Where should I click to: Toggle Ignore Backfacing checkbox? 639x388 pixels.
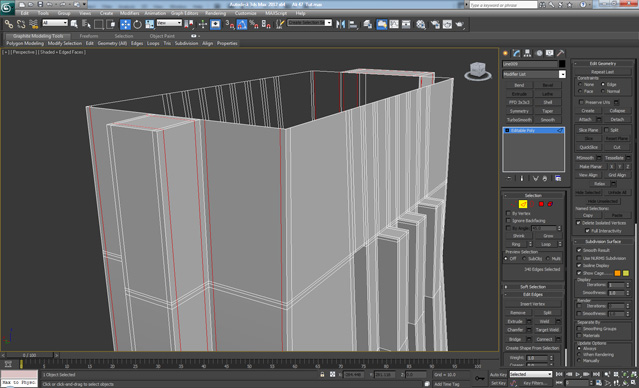[508, 220]
